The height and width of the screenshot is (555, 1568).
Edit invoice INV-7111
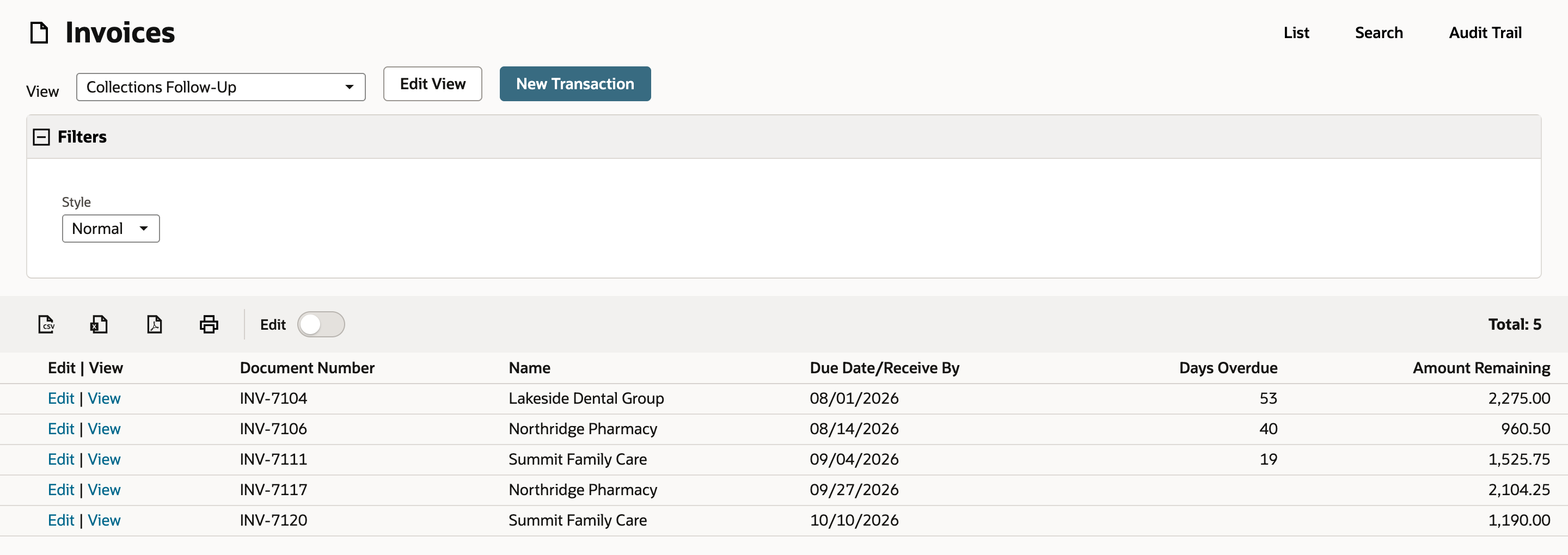[x=61, y=459]
